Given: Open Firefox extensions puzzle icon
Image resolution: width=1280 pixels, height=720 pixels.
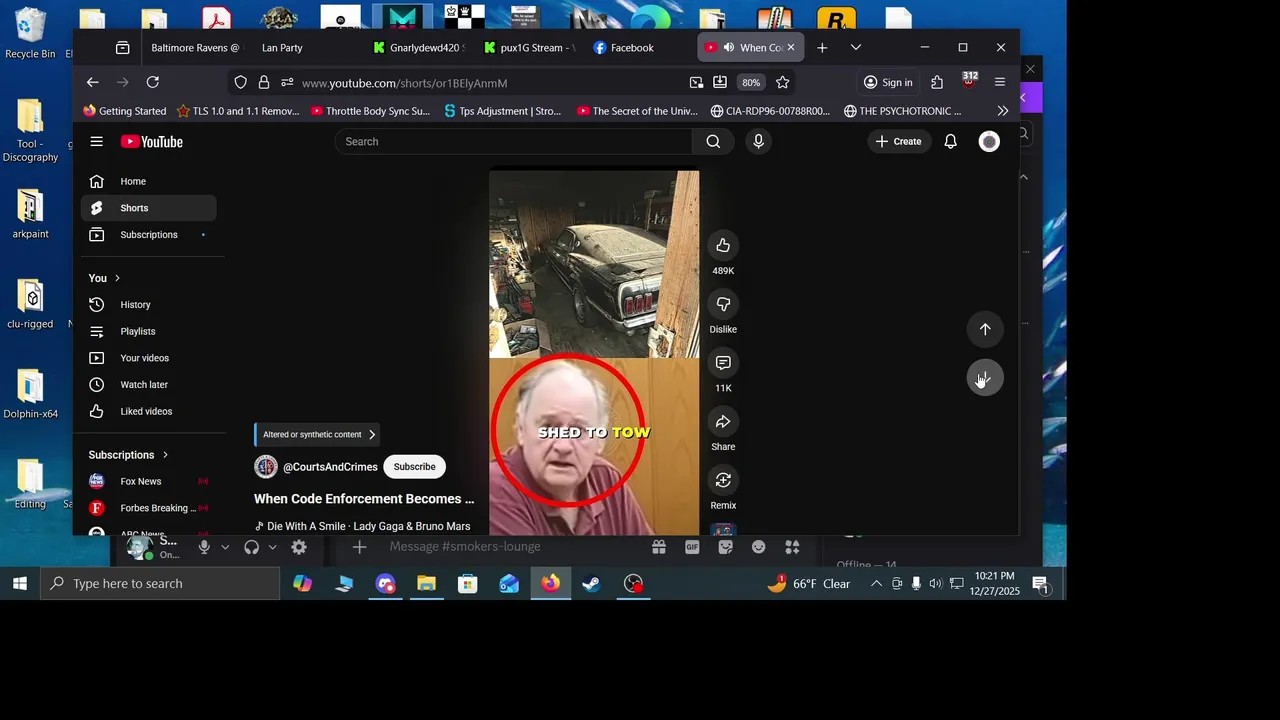Looking at the screenshot, I should coord(937,82).
